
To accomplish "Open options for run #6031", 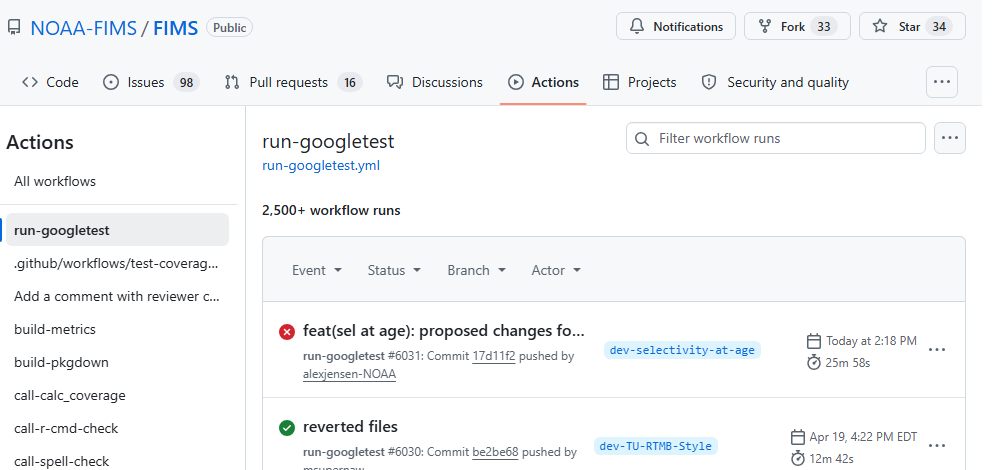I will tap(936, 350).
